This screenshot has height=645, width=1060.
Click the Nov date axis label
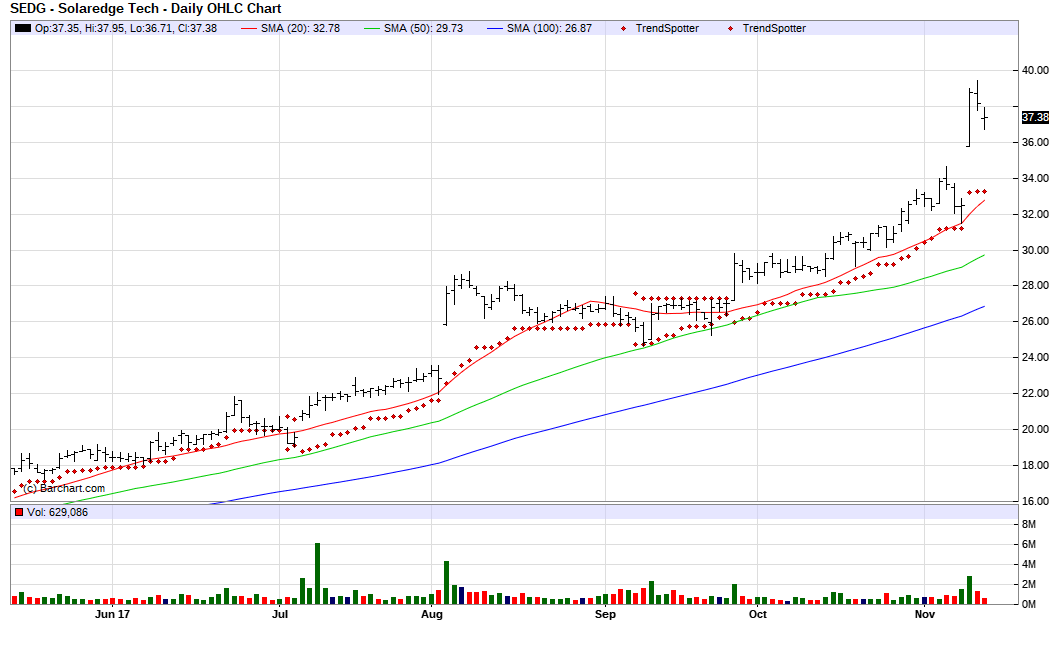tap(925, 614)
